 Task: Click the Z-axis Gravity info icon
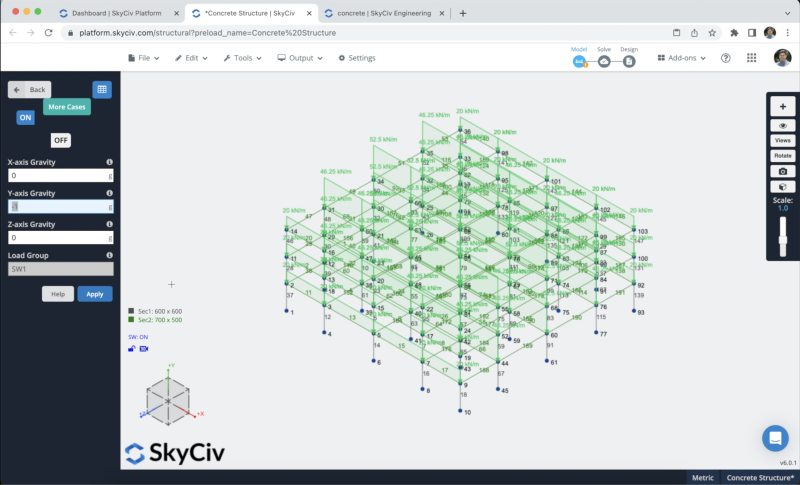coord(109,224)
